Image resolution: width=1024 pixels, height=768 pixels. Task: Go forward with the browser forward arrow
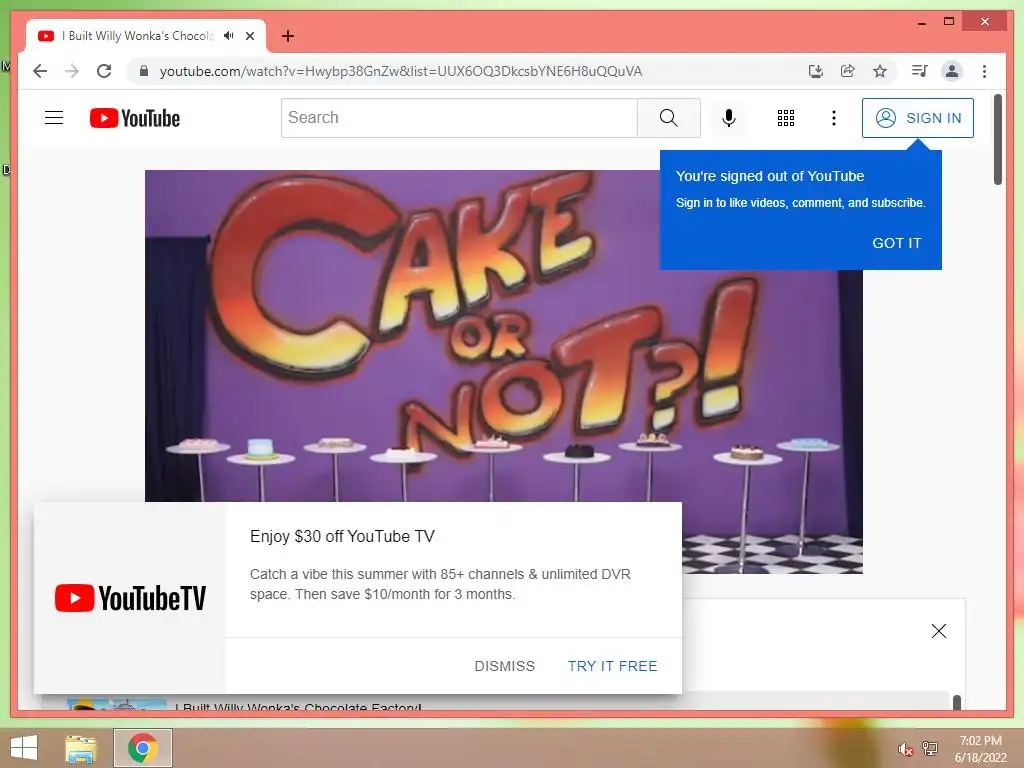click(x=72, y=71)
